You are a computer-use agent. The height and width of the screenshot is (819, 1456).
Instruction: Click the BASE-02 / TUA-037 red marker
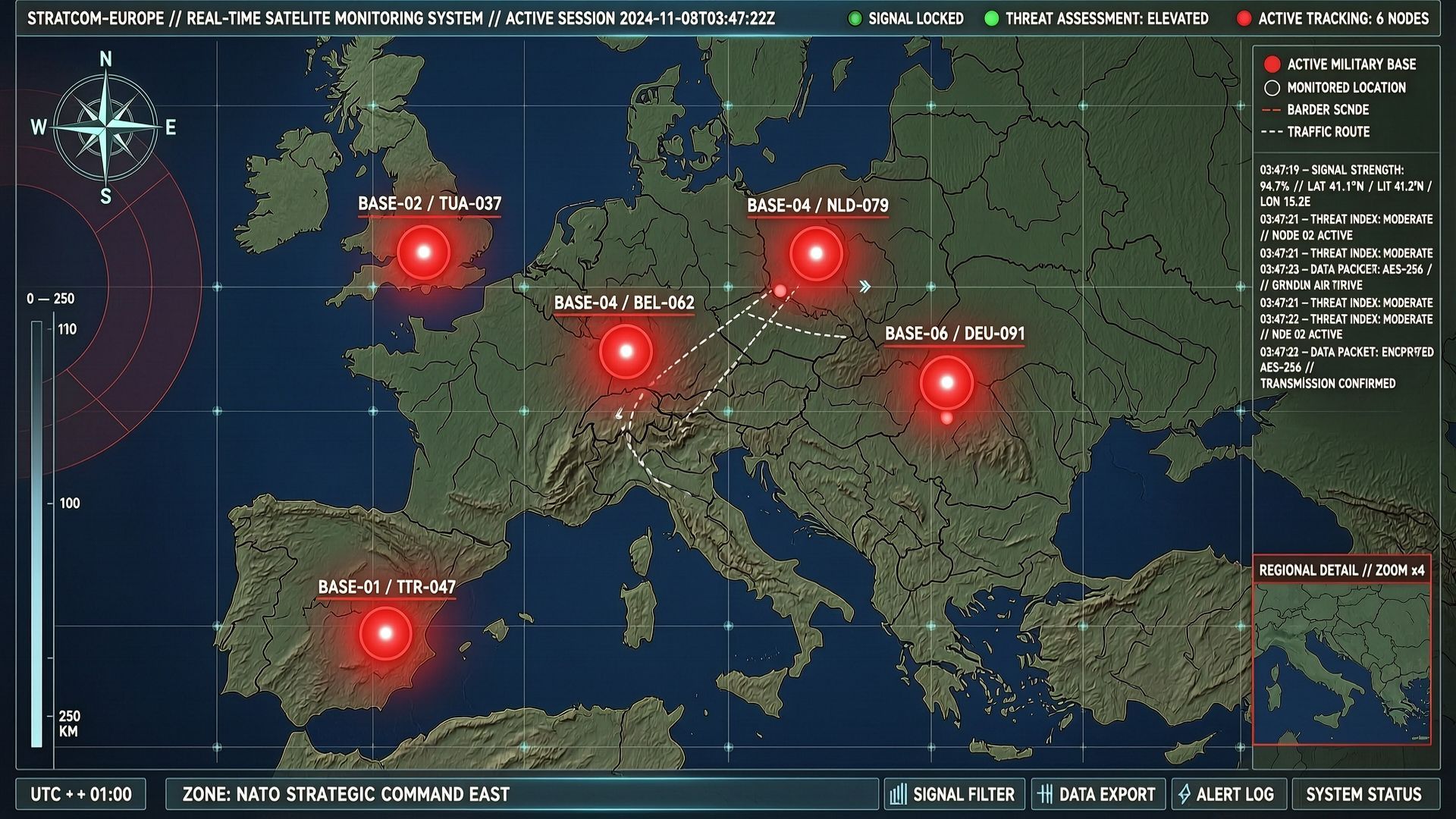pos(423,252)
